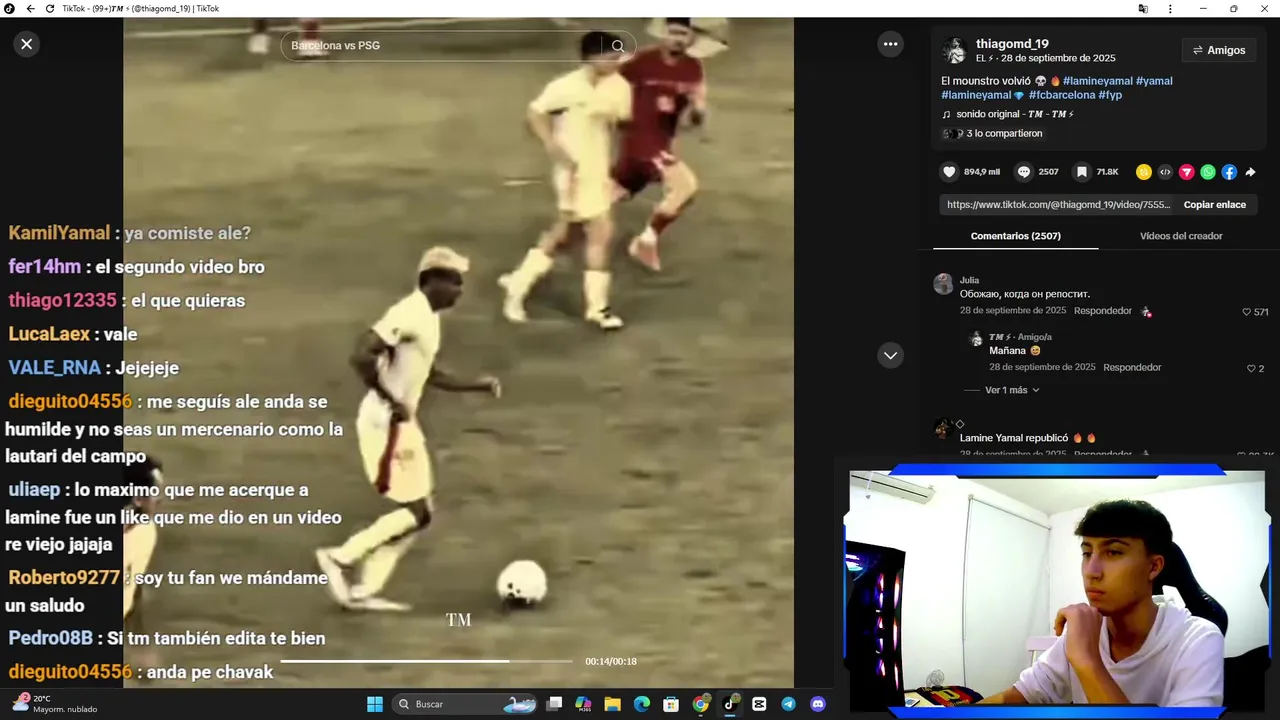The image size is (1280, 720).
Task: Open Discord from taskbar
Action: tap(818, 704)
